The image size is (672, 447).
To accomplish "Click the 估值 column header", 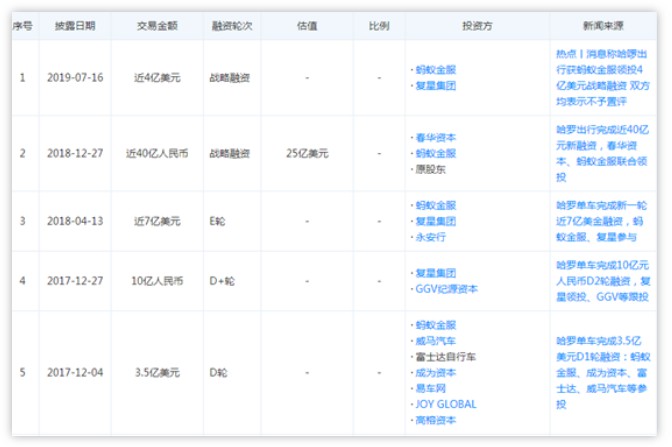I will tap(307, 26).
